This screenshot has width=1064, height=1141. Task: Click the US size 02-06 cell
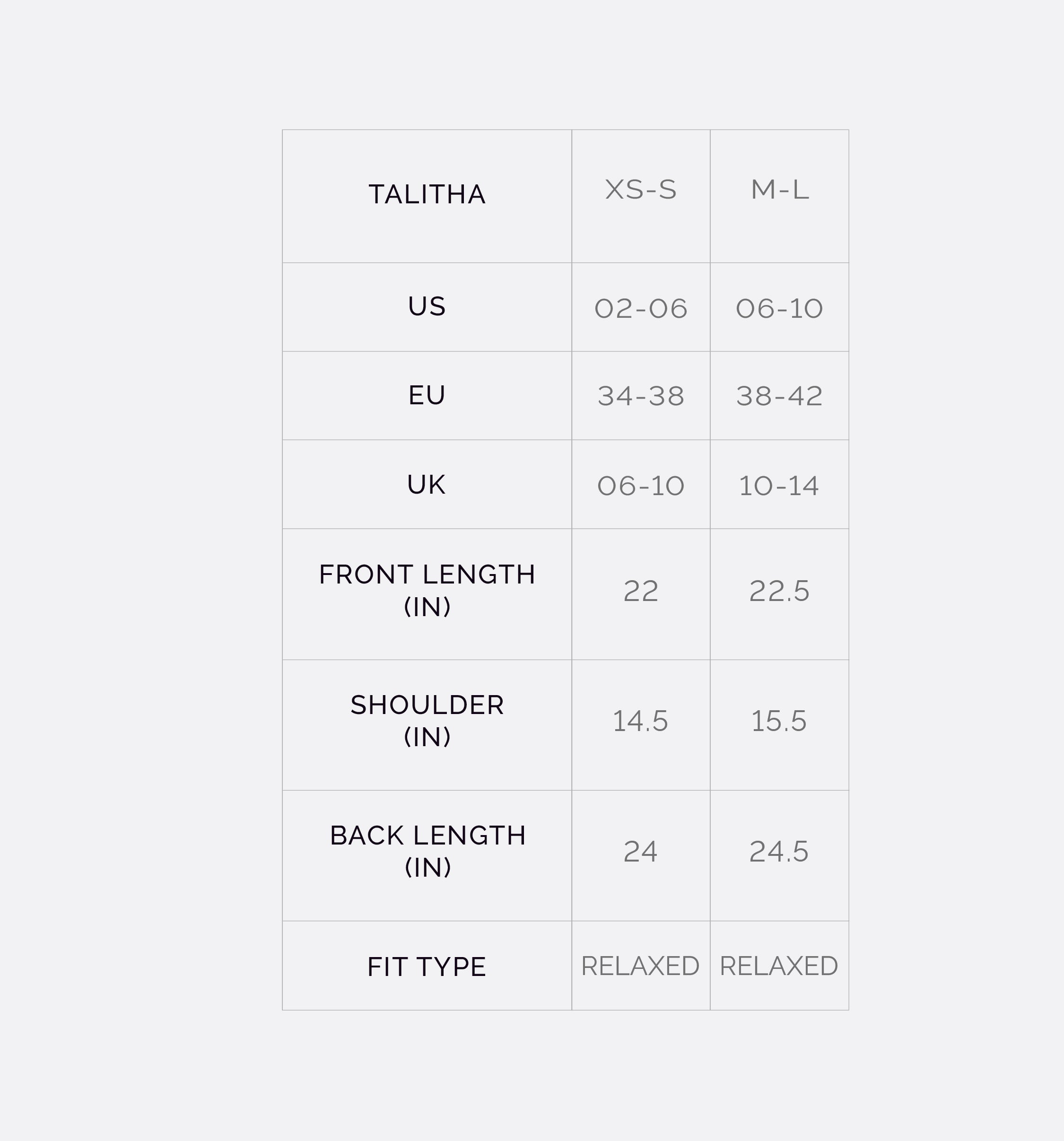pyautogui.click(x=640, y=309)
